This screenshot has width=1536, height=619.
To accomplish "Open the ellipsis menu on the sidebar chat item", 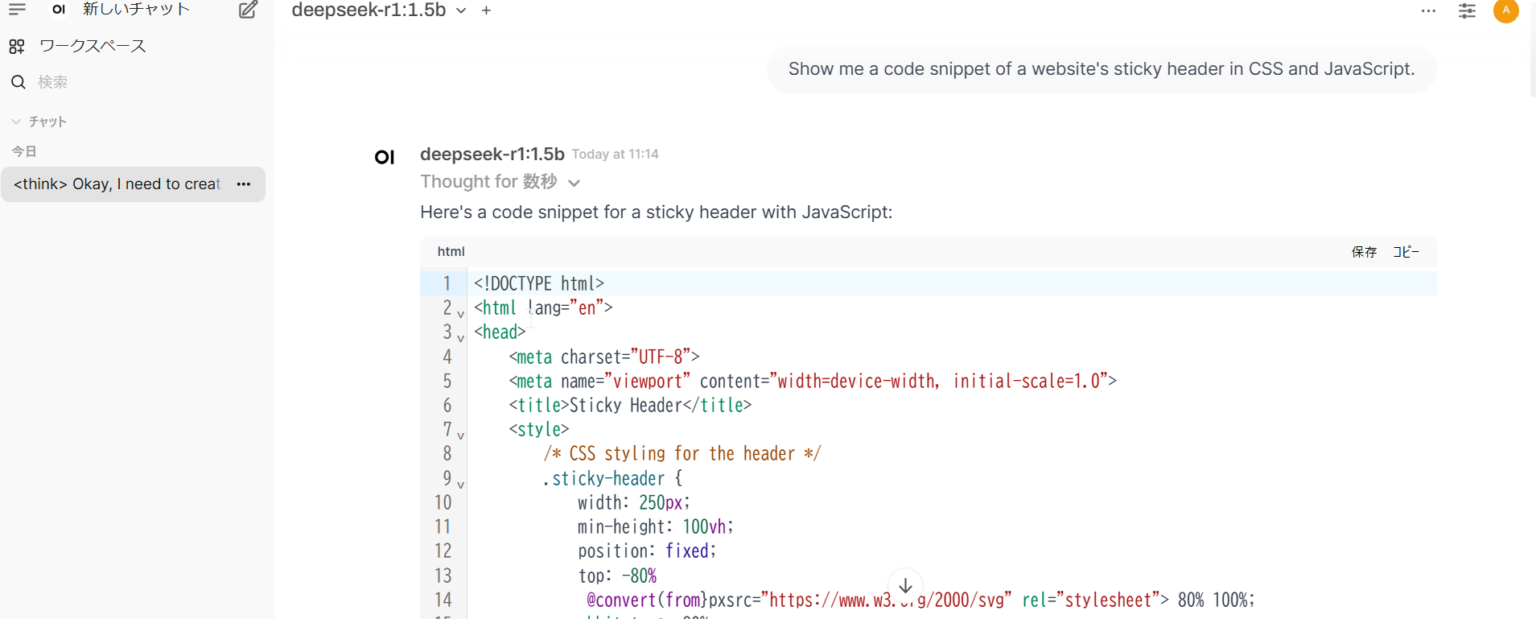I will tap(243, 184).
